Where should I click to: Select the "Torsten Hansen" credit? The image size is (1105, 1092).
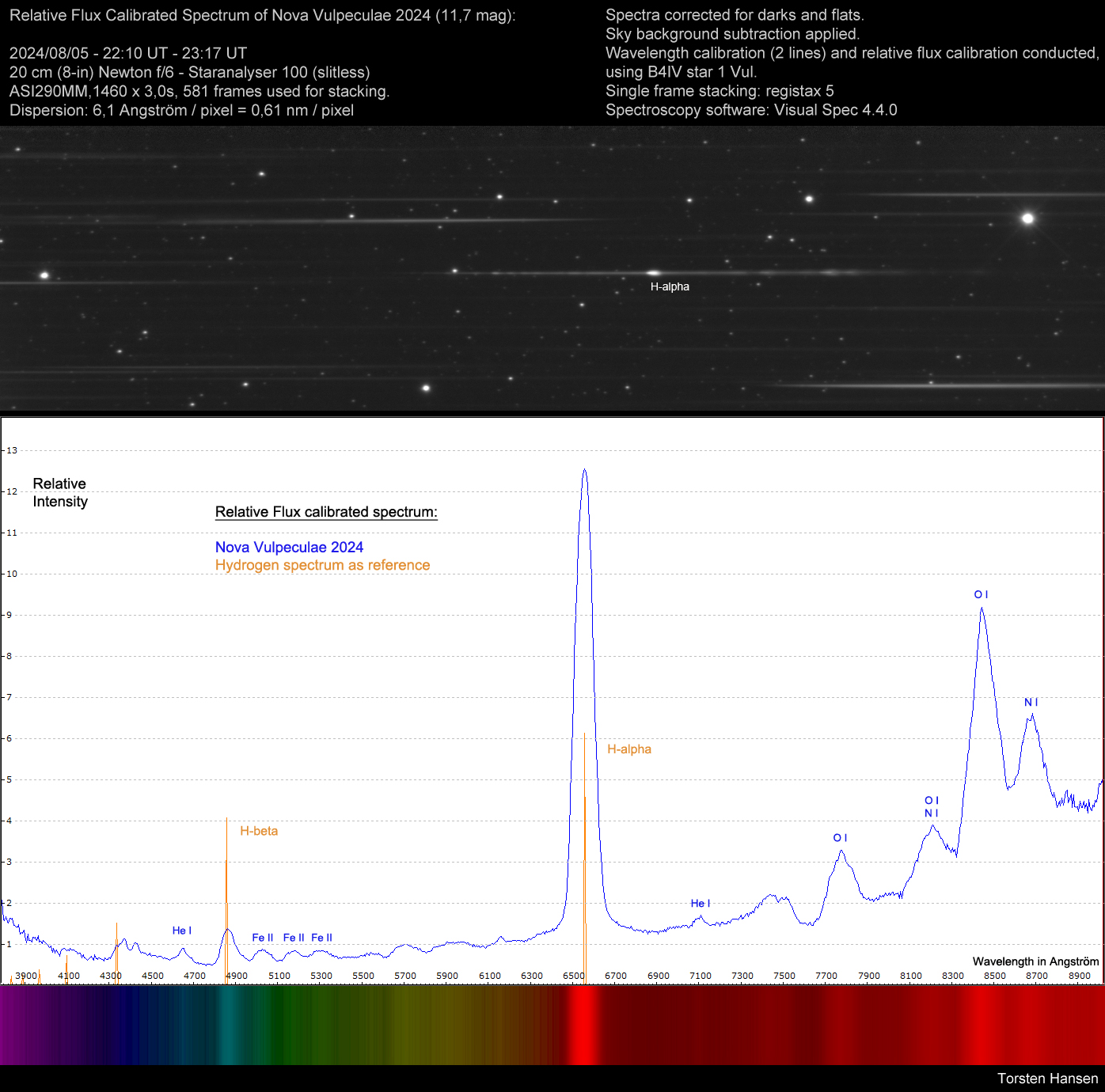[x=1048, y=1079]
